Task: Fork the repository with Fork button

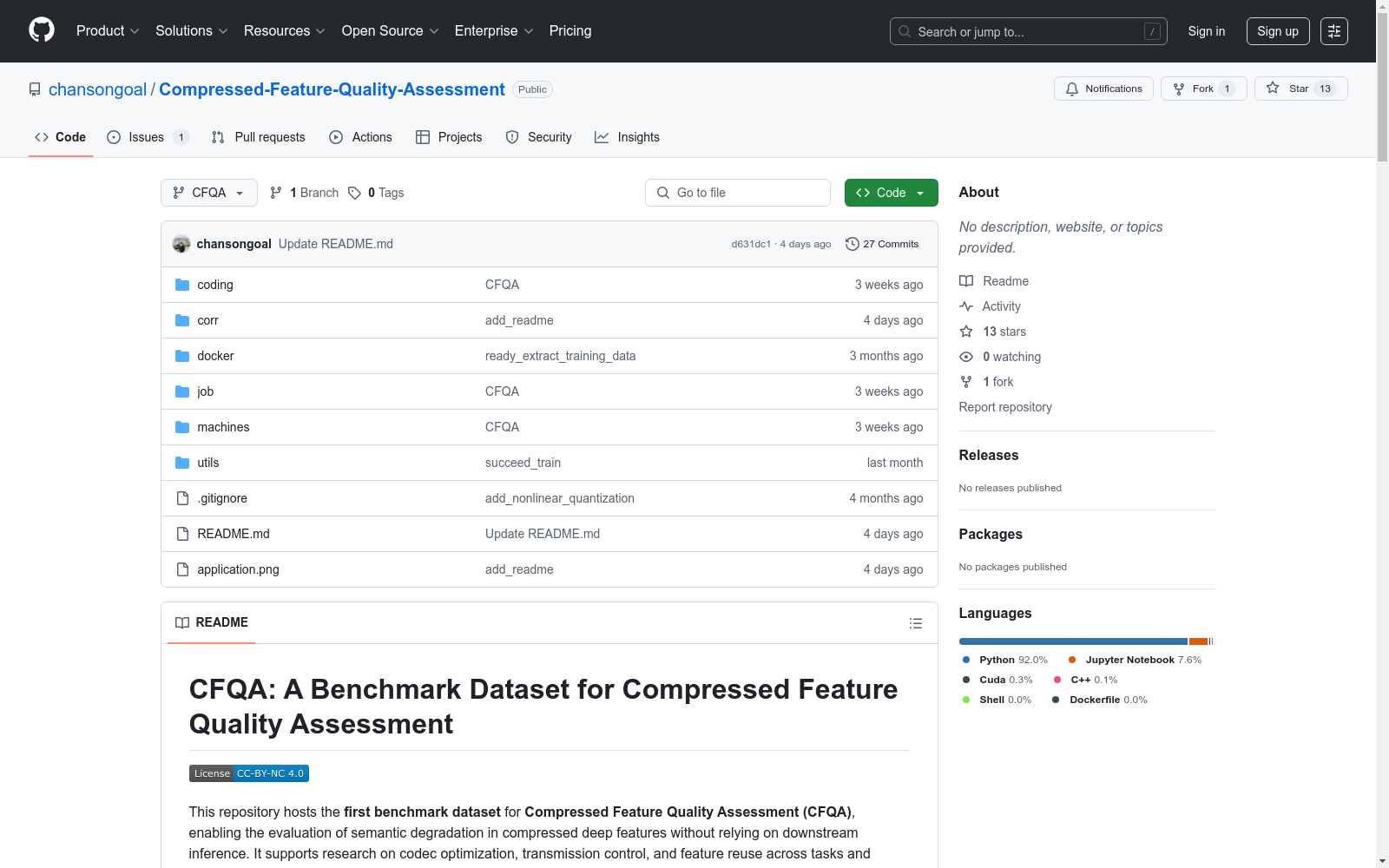Action: (1203, 89)
